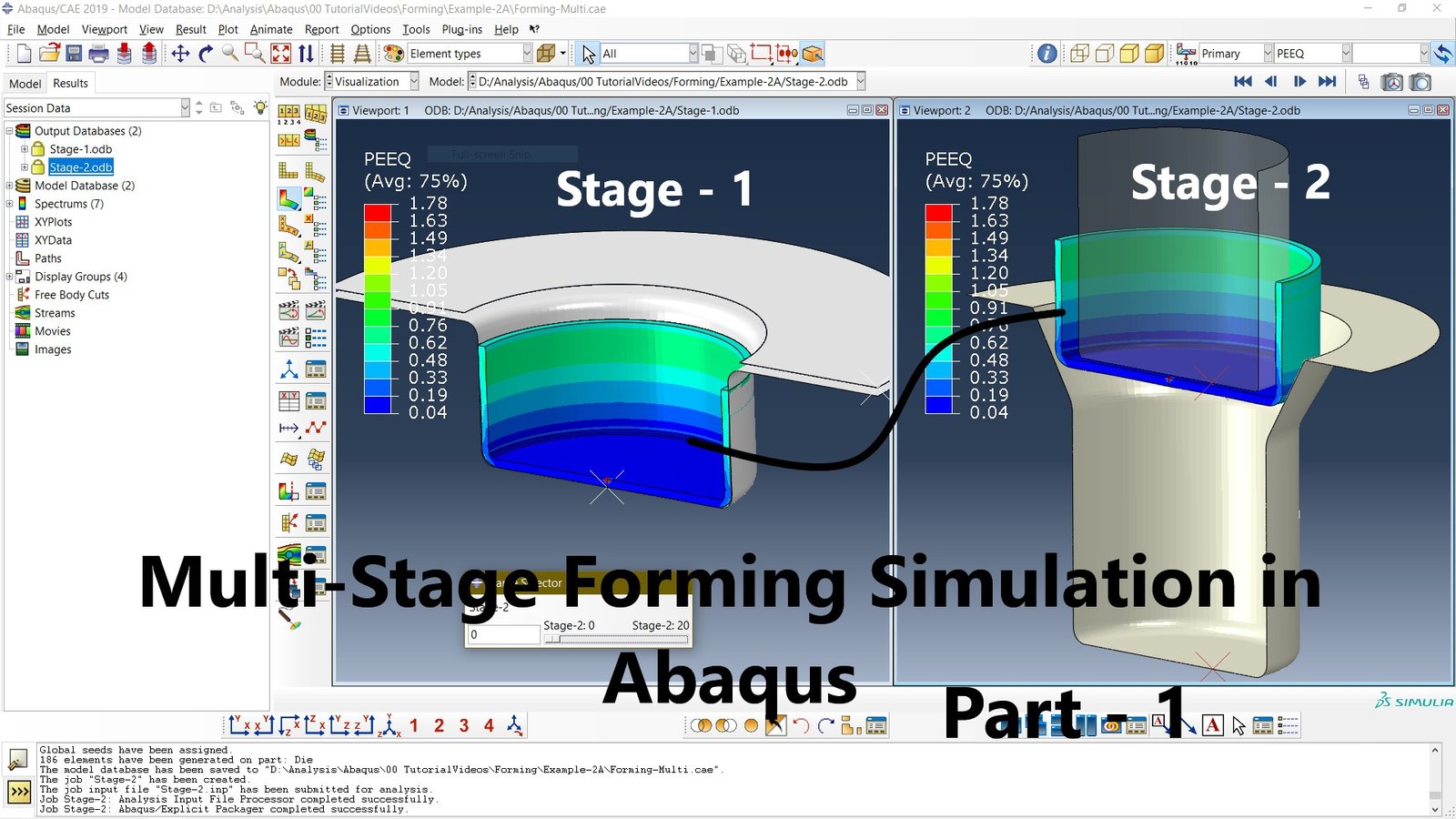
Task: Click the XY Data Manager icon
Action: pyautogui.click(x=316, y=400)
